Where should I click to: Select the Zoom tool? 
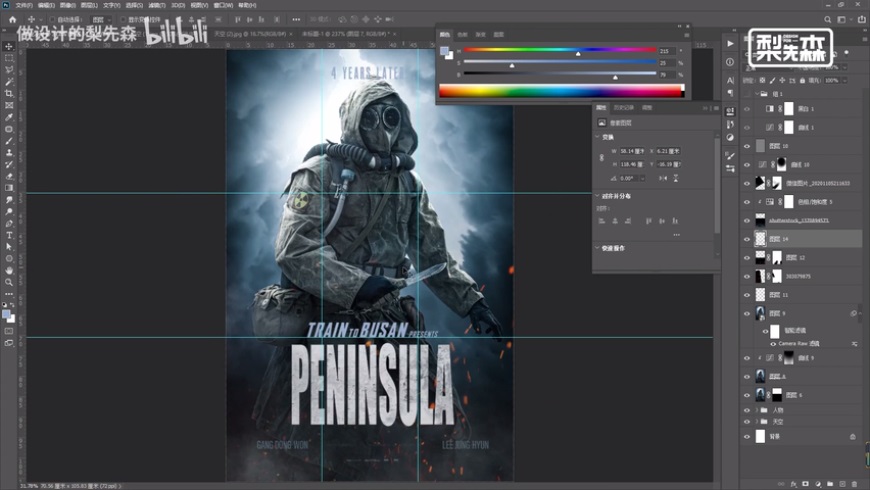pos(9,282)
